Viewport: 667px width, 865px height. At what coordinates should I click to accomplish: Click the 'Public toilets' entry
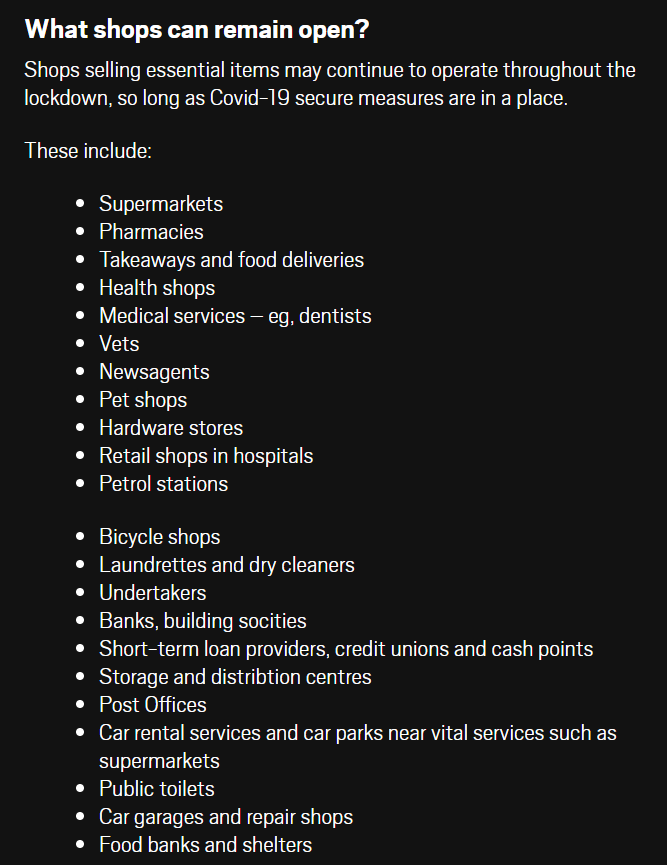click(x=157, y=789)
